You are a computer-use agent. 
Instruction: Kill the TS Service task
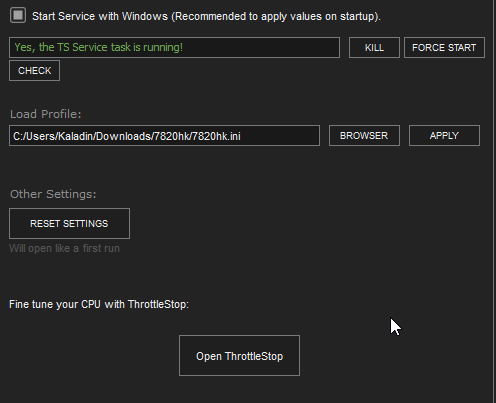click(374, 48)
